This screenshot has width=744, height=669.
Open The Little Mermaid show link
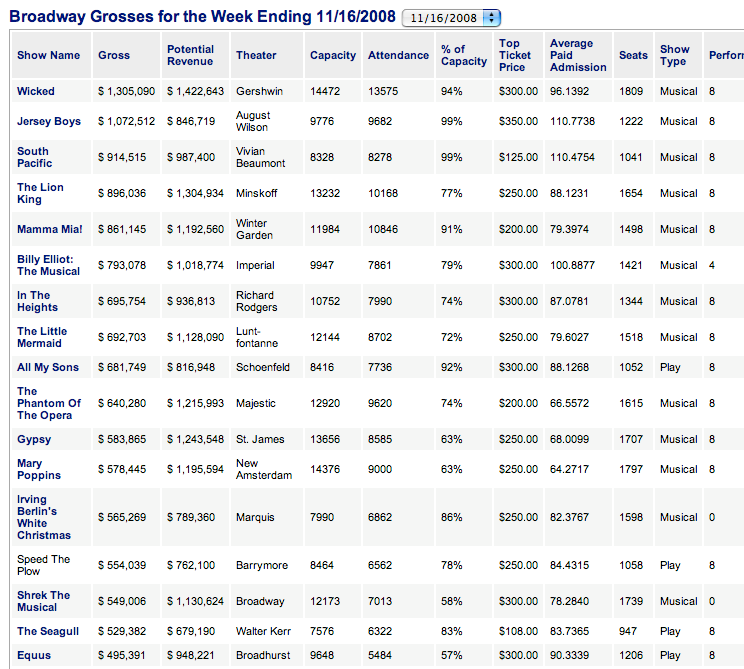point(42,337)
